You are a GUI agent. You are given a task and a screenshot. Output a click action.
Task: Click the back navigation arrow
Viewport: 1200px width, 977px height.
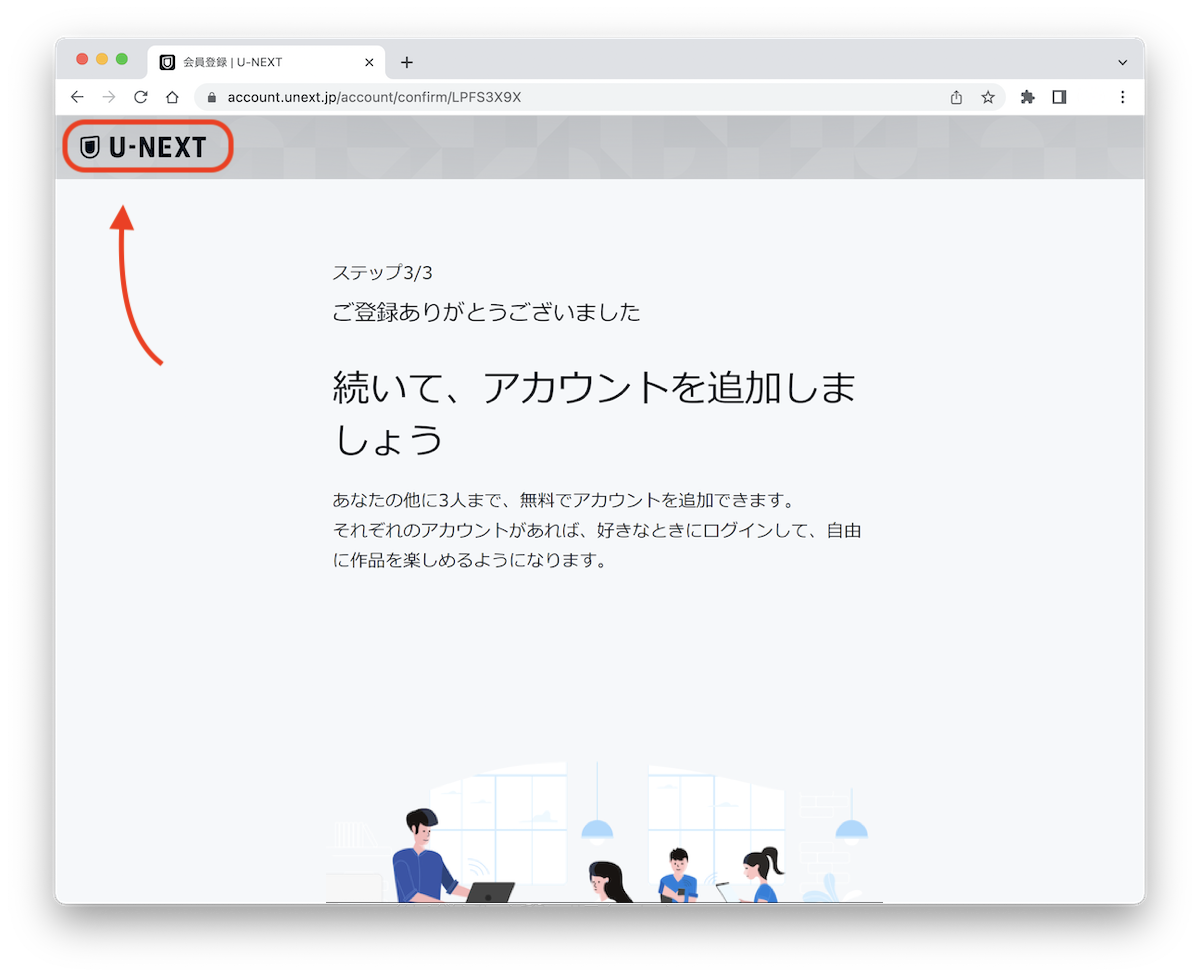point(77,97)
